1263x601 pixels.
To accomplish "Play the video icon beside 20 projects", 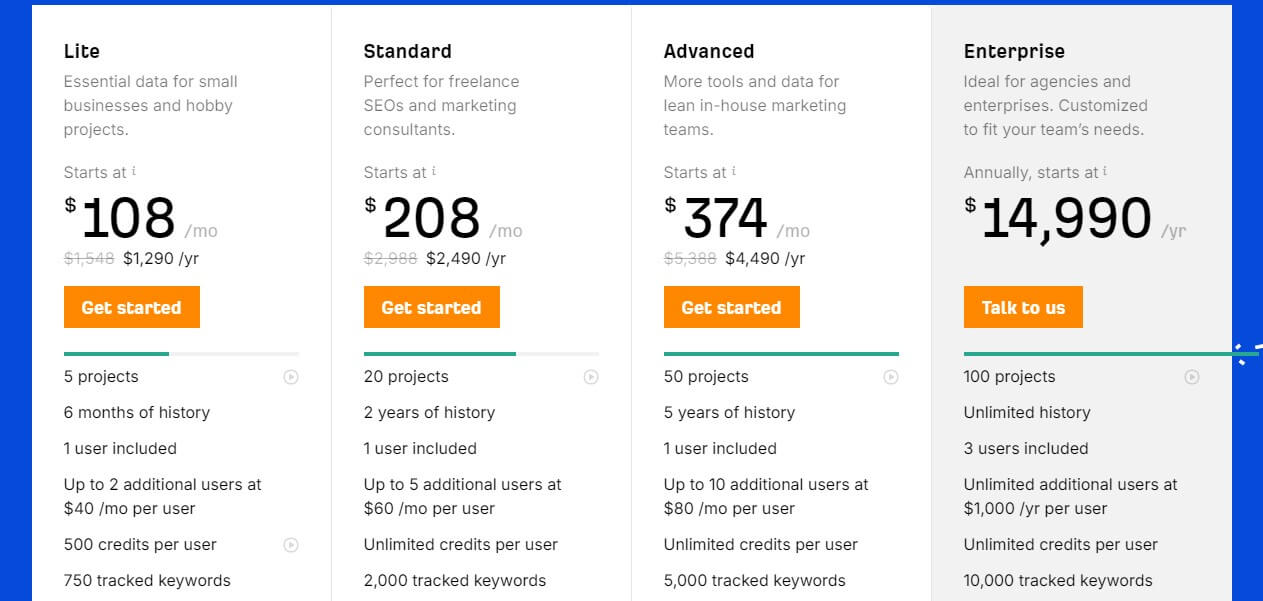I will point(591,377).
